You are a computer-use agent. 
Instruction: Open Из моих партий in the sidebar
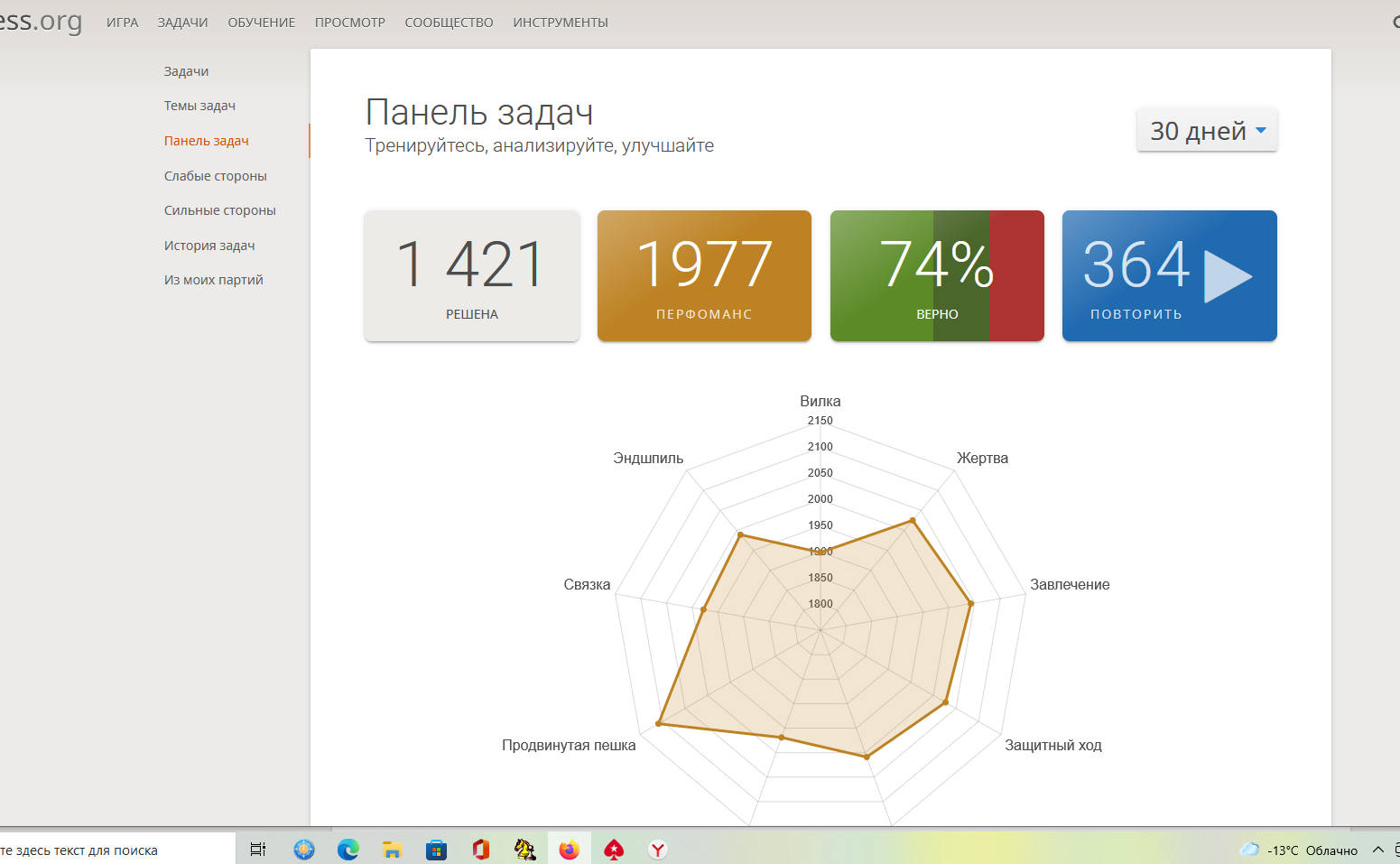coord(214,280)
